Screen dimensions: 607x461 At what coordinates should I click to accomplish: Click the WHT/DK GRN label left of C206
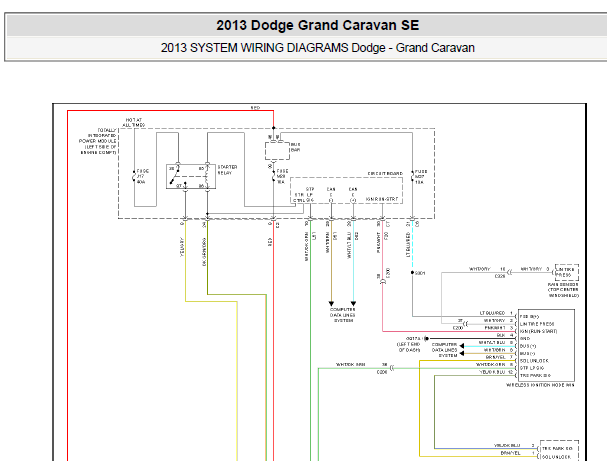click(350, 365)
